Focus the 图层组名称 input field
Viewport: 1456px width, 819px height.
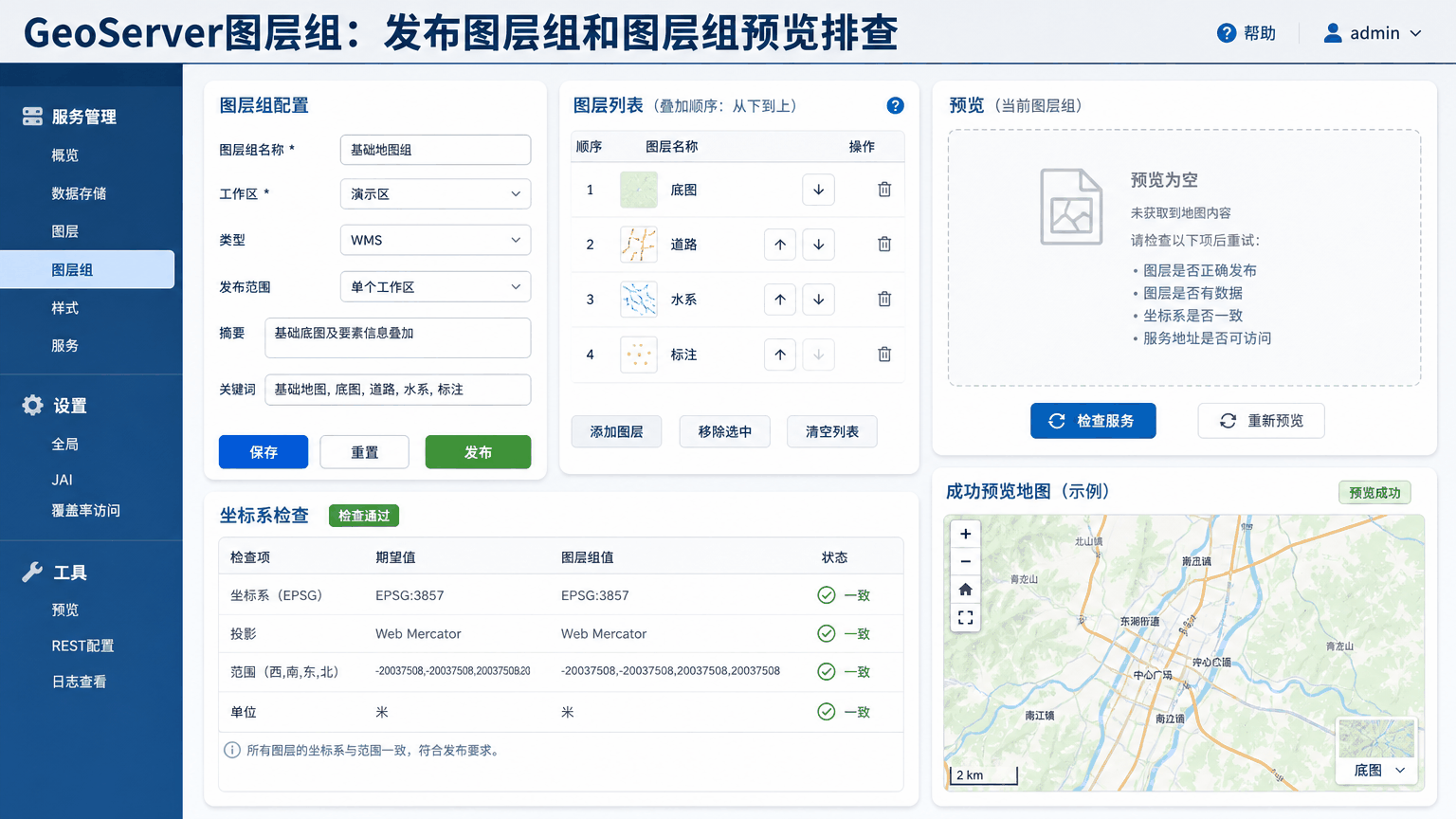point(435,150)
